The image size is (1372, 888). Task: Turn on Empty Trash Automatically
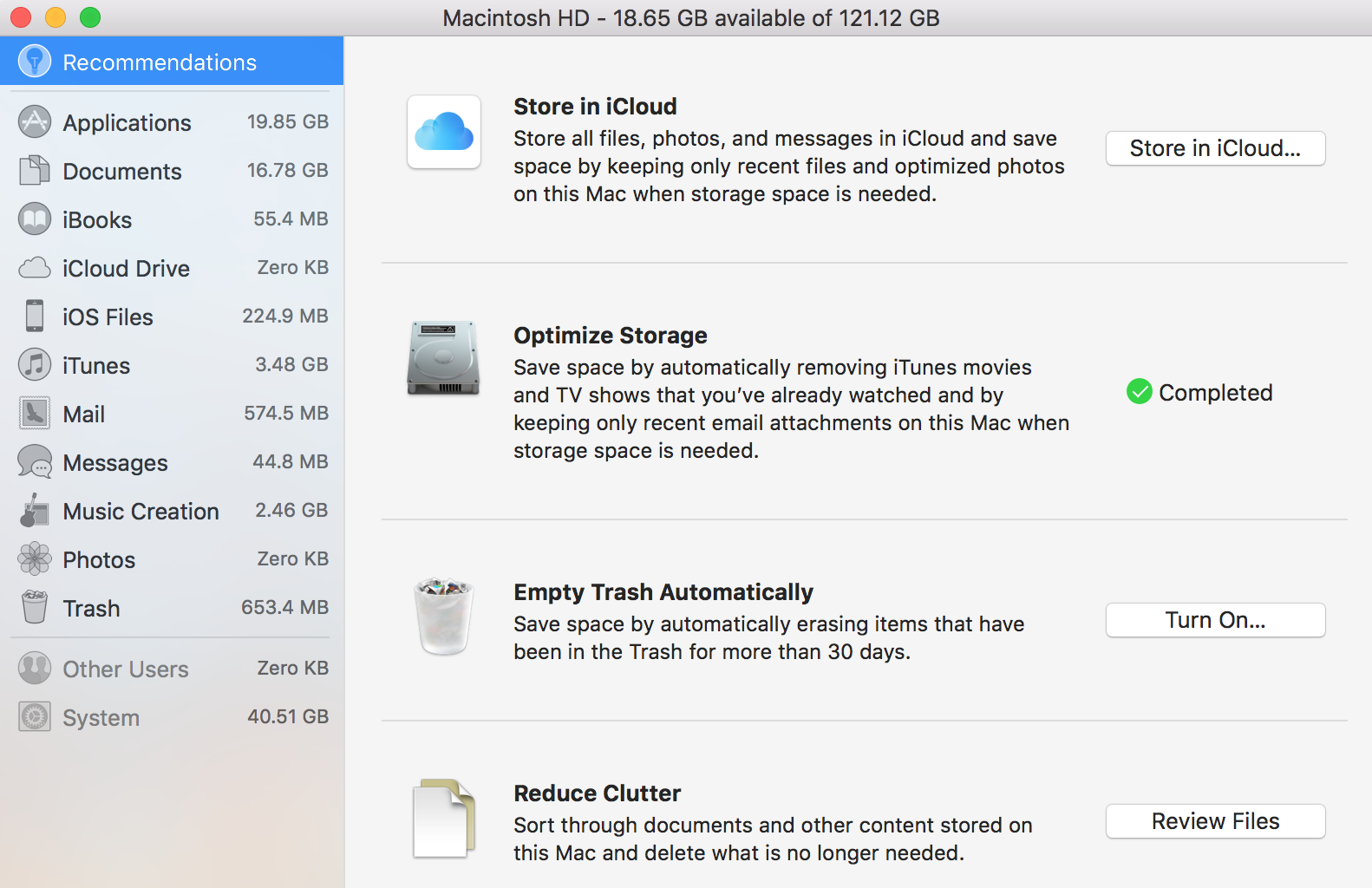coord(1215,620)
